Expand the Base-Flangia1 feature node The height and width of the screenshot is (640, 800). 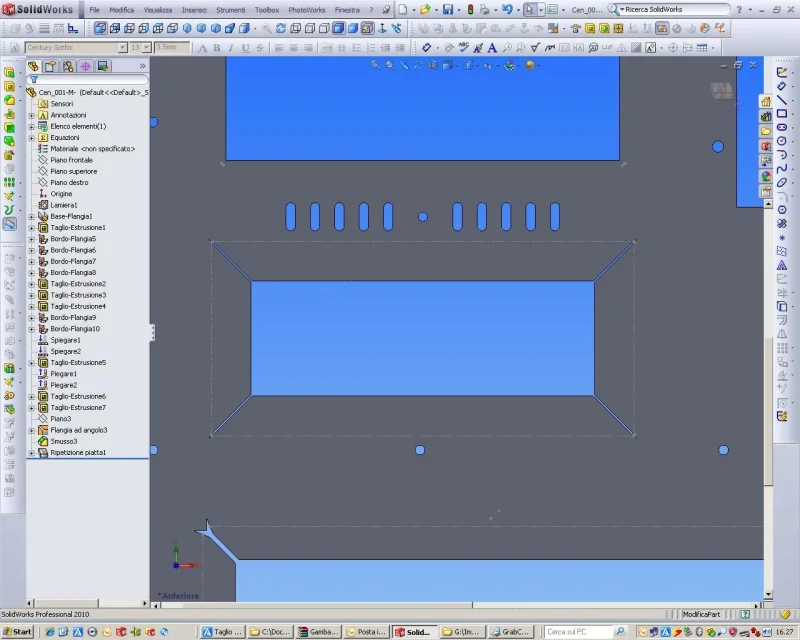click(x=32, y=217)
